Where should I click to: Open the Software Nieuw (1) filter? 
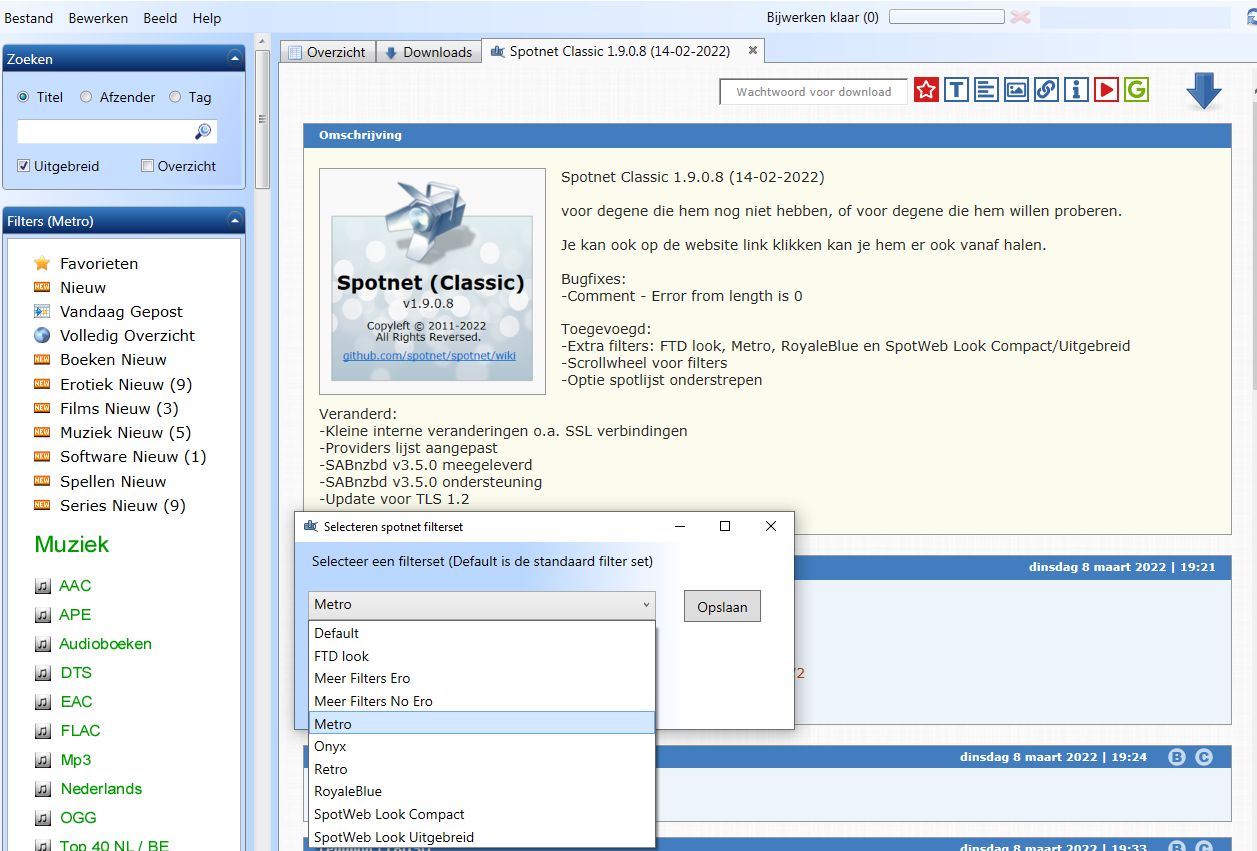point(133,456)
